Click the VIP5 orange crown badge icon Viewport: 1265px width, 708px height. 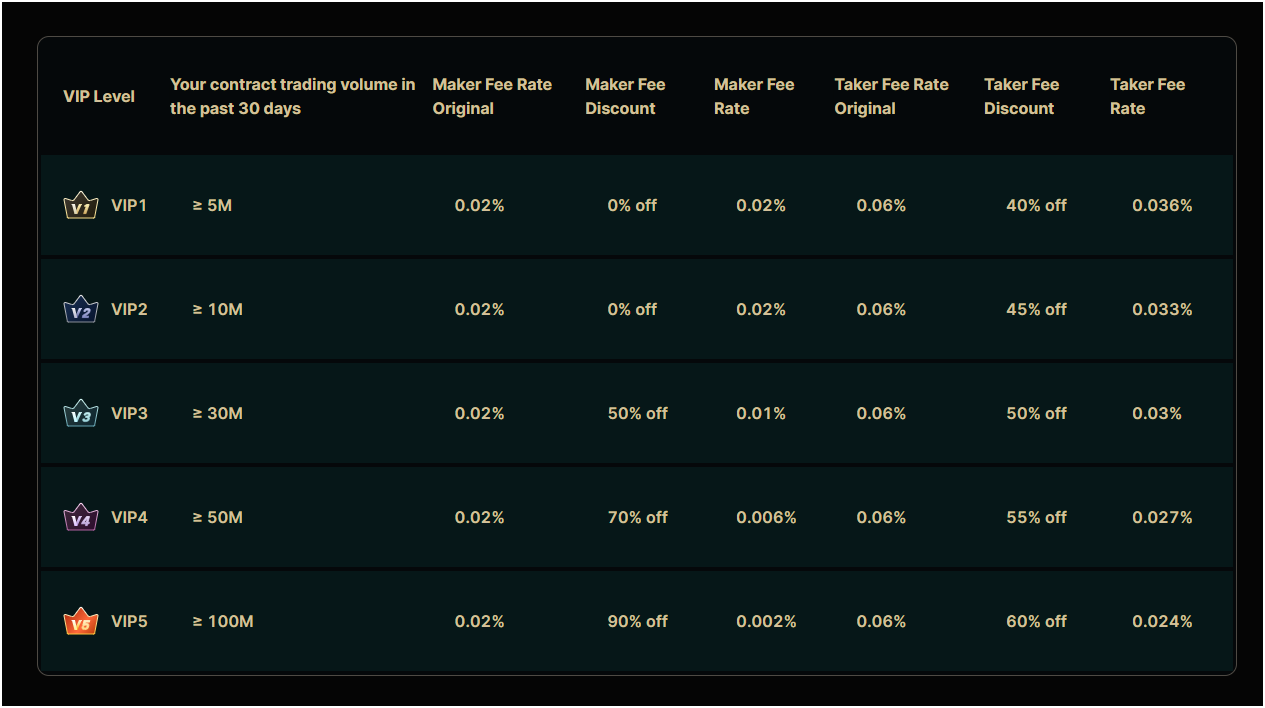[81, 621]
